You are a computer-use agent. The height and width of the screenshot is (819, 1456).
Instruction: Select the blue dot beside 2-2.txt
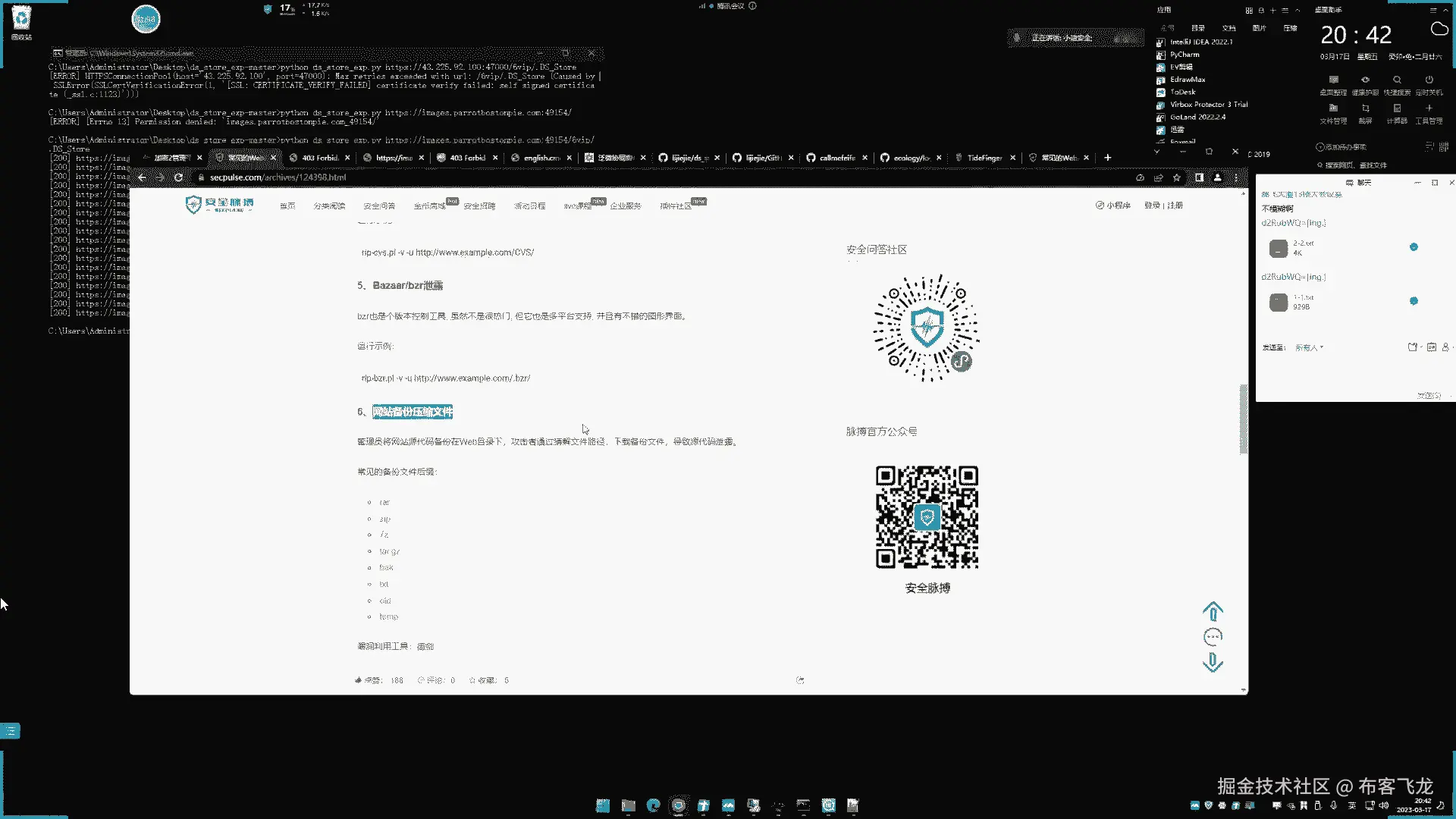[1414, 247]
